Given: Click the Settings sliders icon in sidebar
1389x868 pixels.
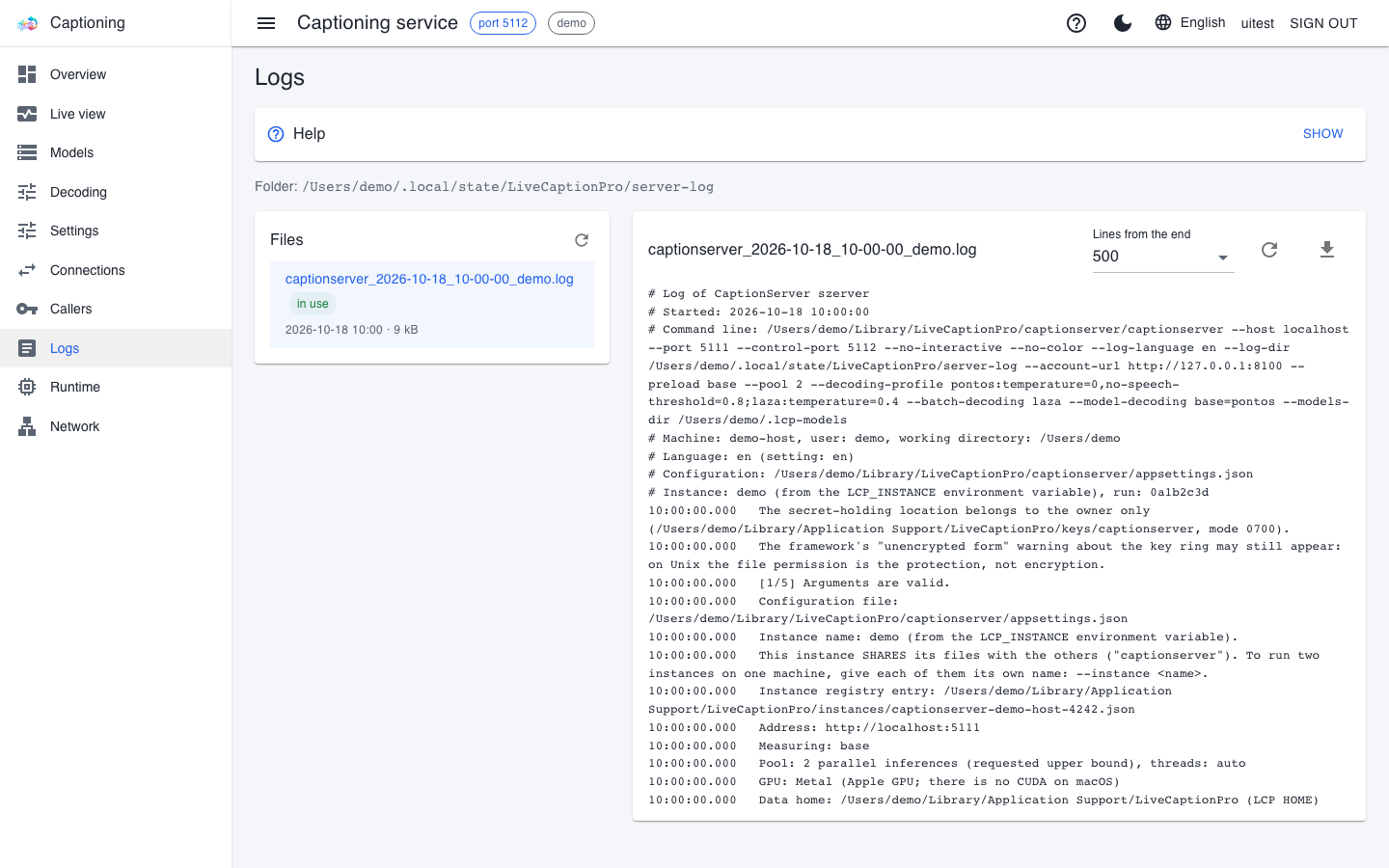Looking at the screenshot, I should pos(27,231).
